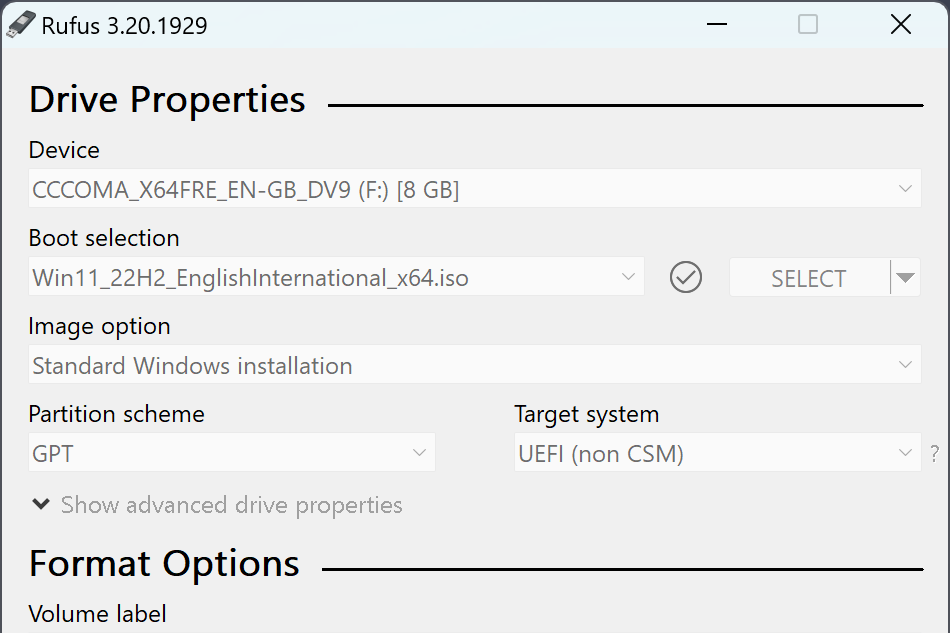
Task: Open the Boot selection ISO dropdown
Action: coord(336,277)
